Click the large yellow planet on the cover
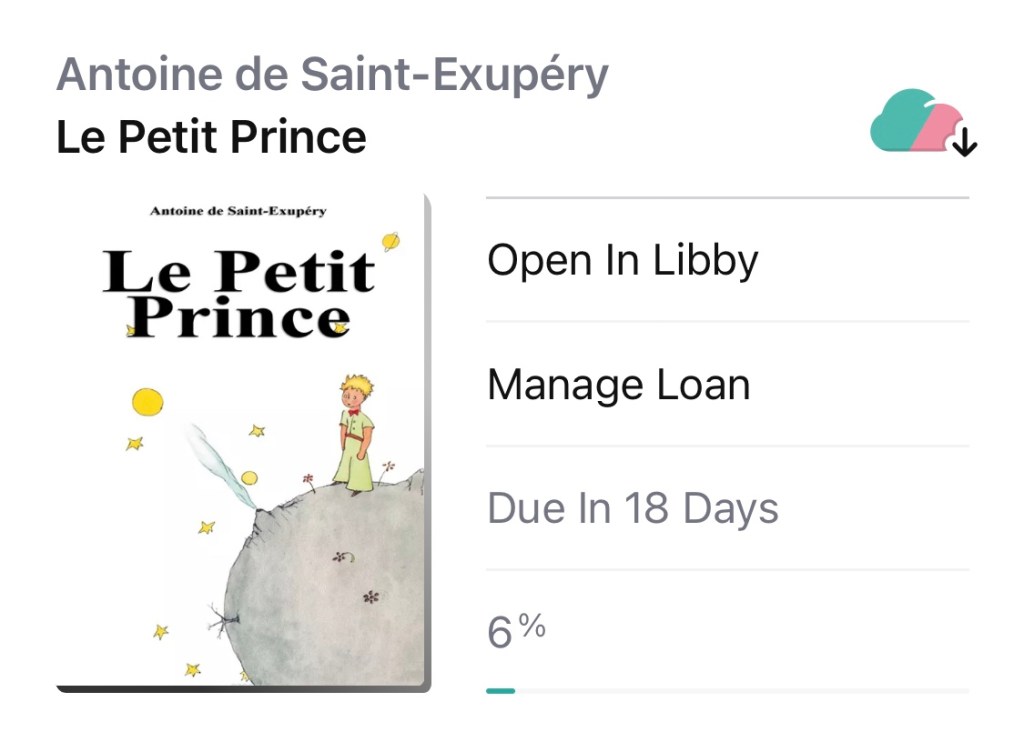This screenshot has width=1024, height=752. 148,402
